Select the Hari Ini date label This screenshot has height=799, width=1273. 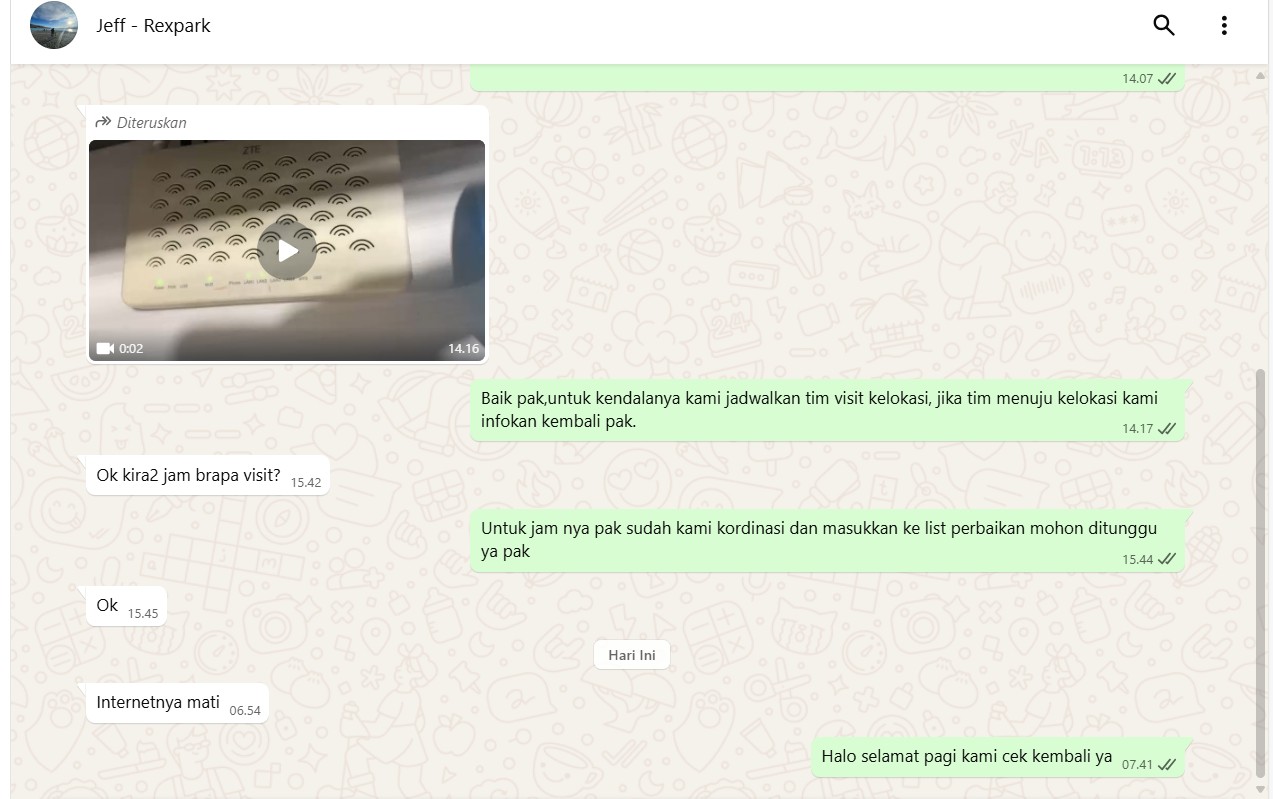coord(632,655)
